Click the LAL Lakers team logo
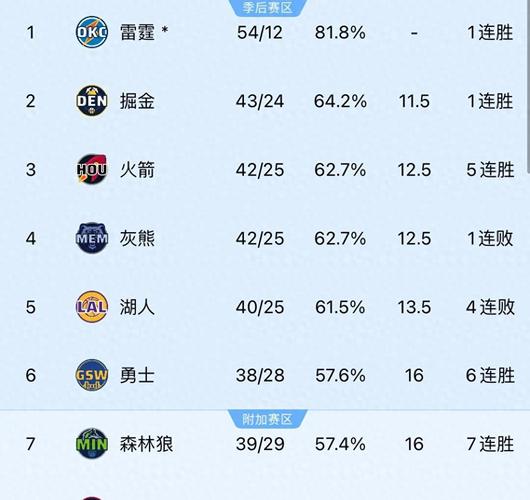The width and height of the screenshot is (530, 500). click(92, 307)
